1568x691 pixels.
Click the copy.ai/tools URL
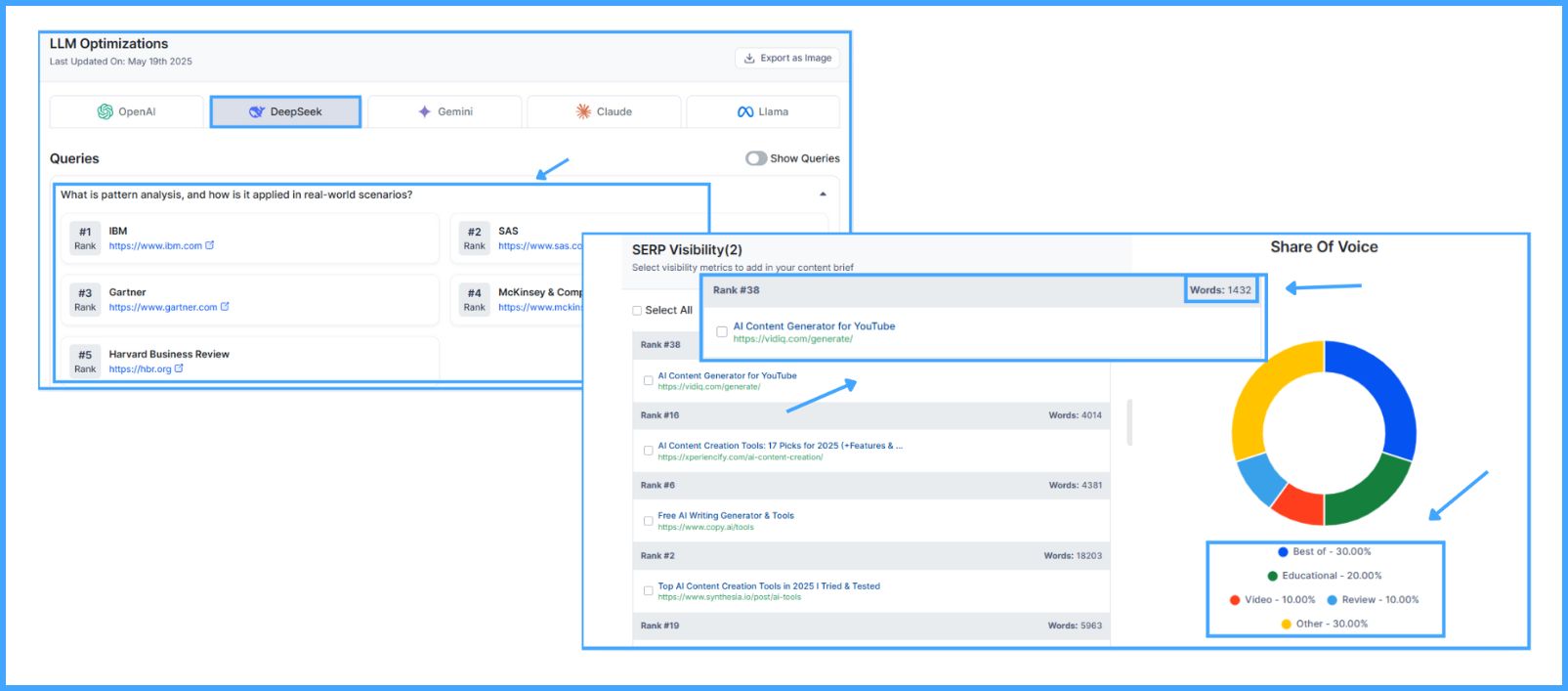(705, 528)
